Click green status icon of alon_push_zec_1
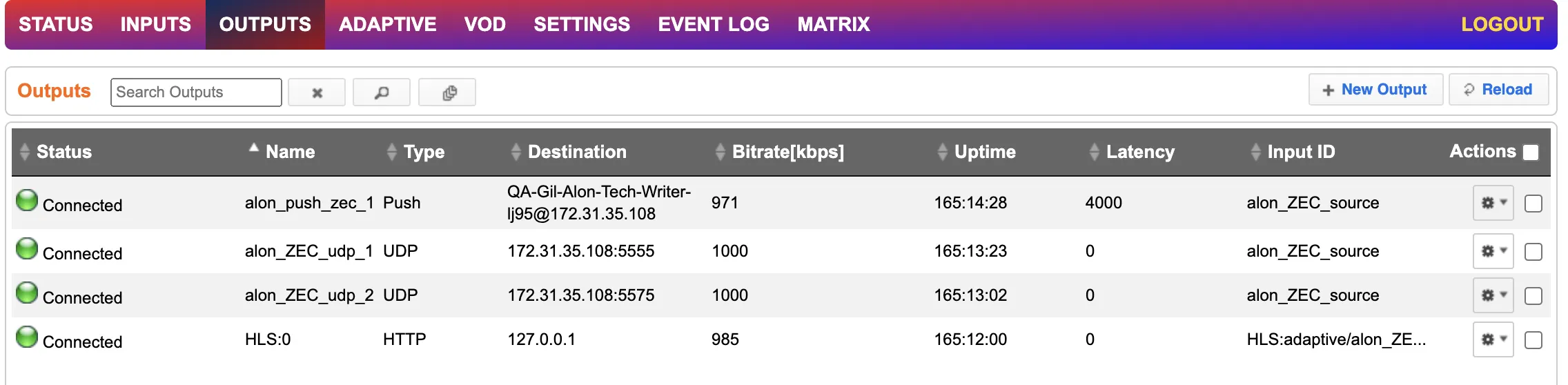The width and height of the screenshot is (1568, 385). (27, 201)
